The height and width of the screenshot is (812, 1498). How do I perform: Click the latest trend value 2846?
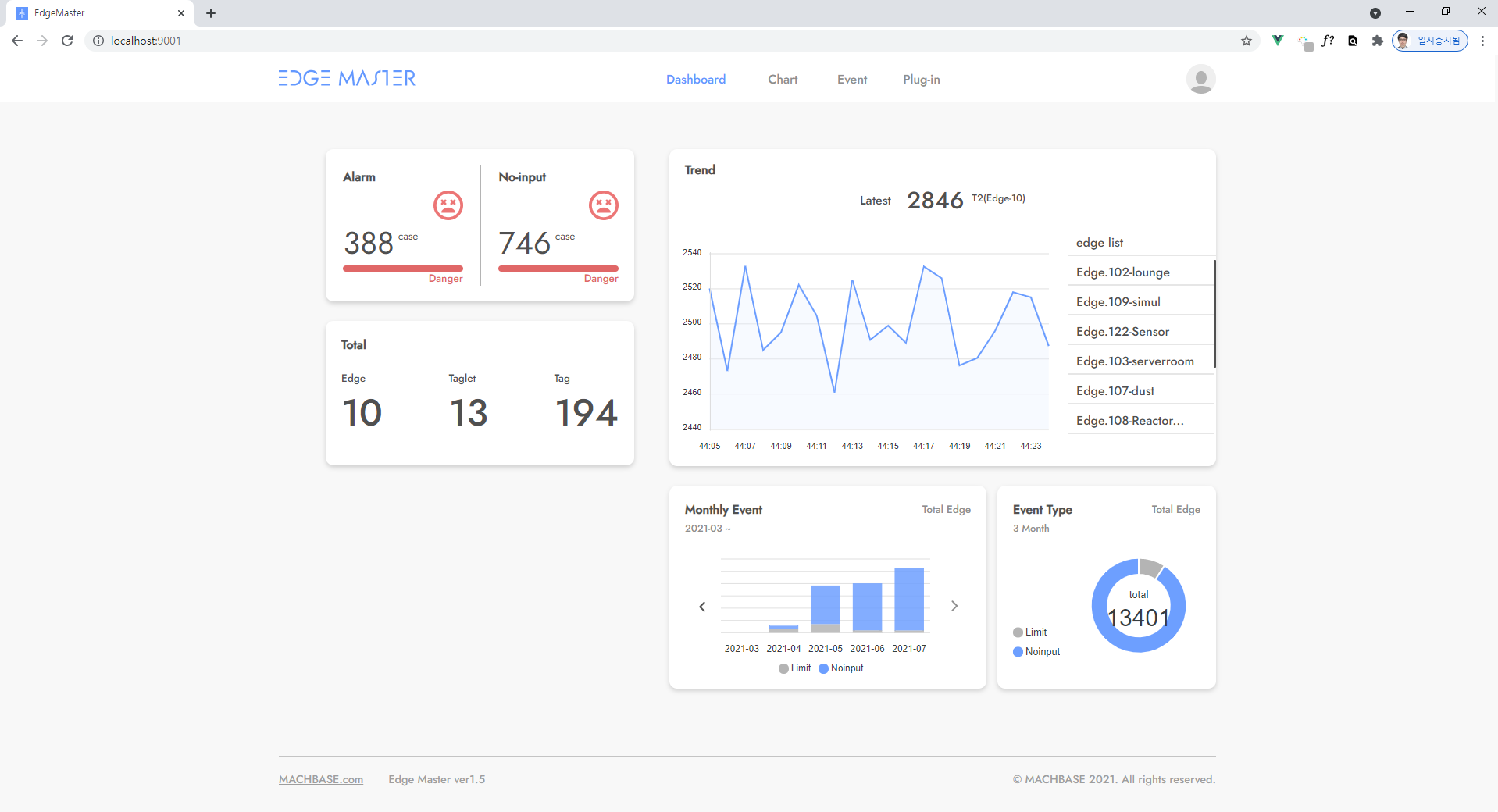(x=935, y=201)
